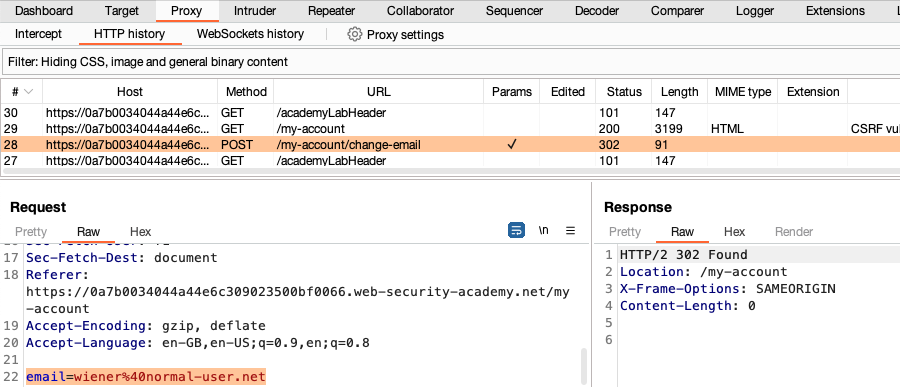
Task: Click the Sec-Fetch-Dest header line
Action: [x=122, y=258]
